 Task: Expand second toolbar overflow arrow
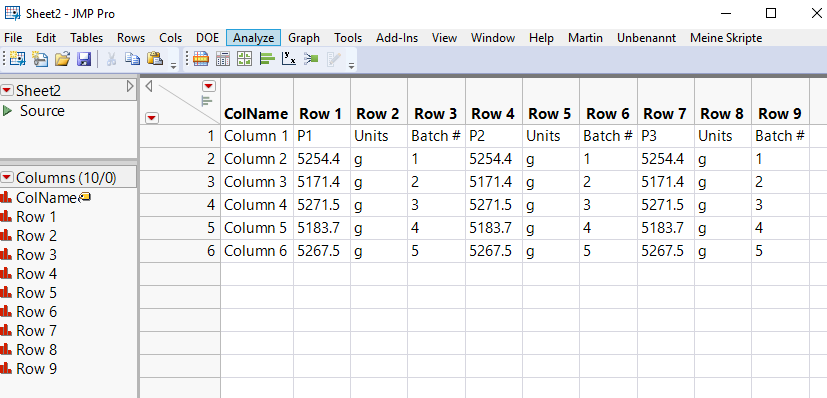point(352,66)
